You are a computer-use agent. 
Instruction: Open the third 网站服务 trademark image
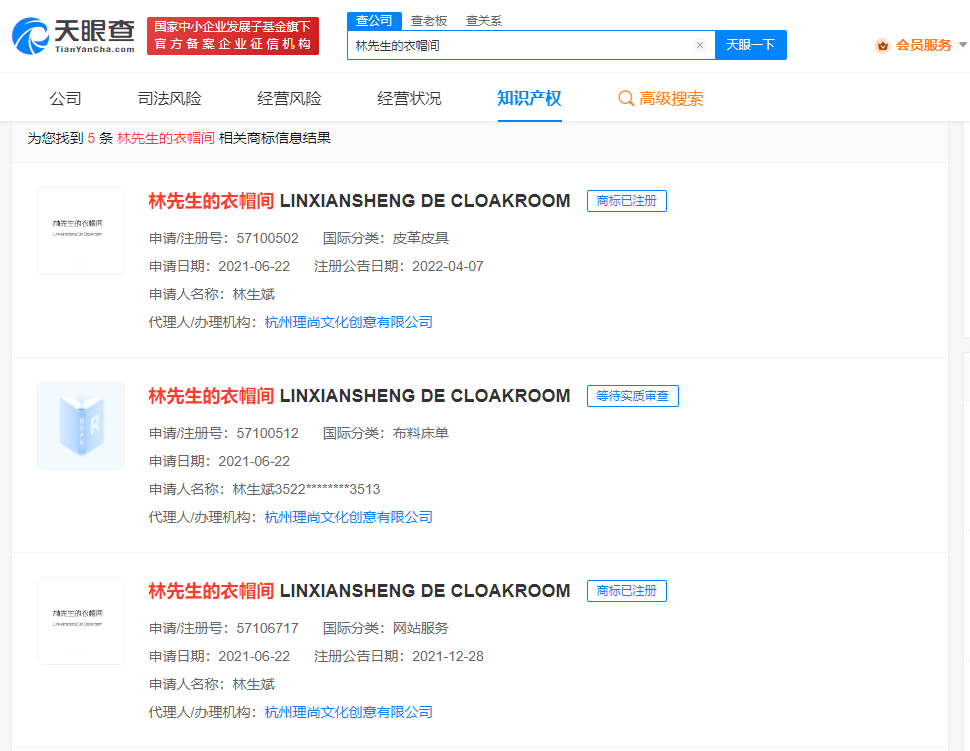(80, 621)
